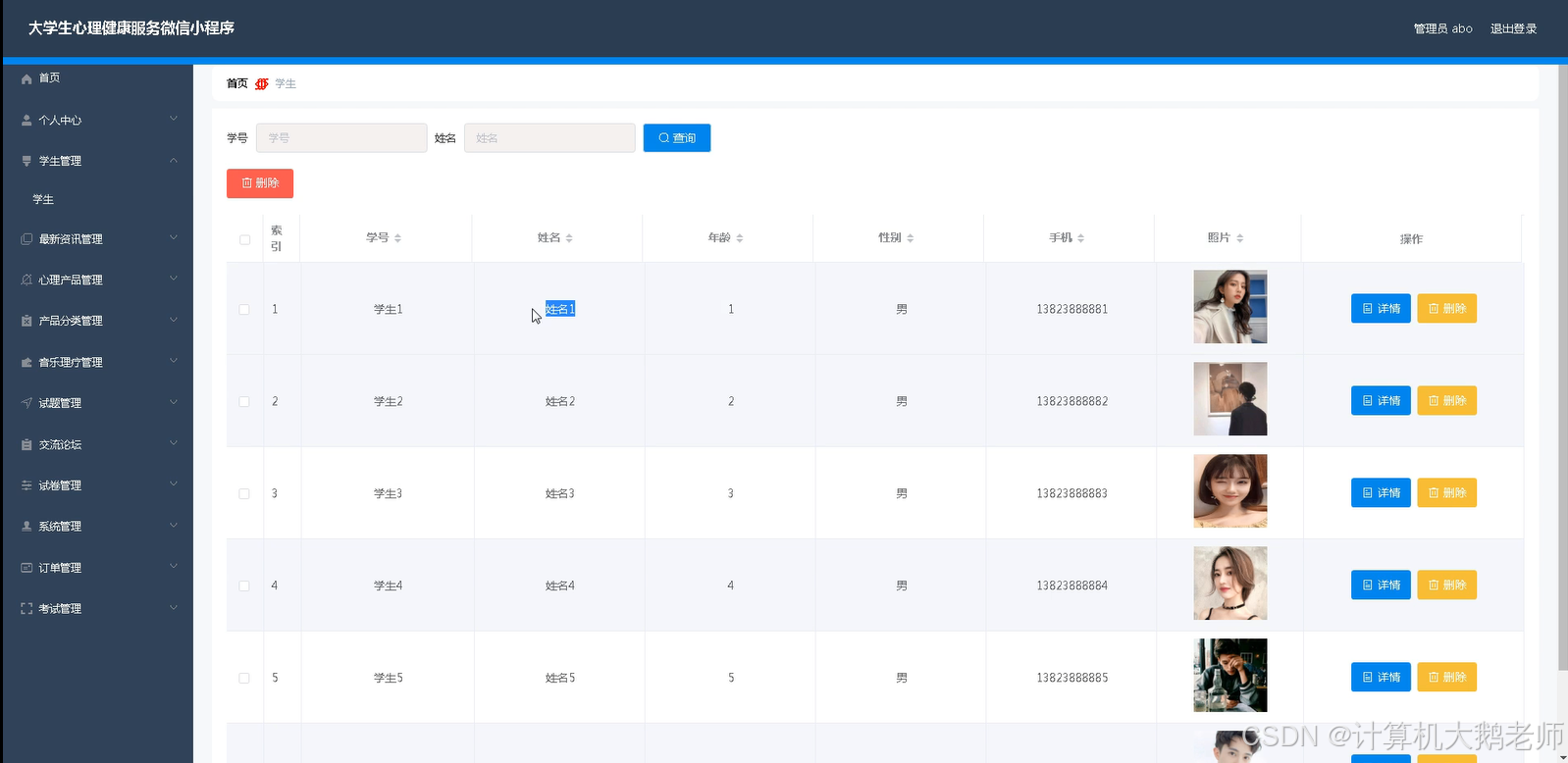Sort the 姓名 column with its arrows
Screen dimensions: 1568x763
569,238
